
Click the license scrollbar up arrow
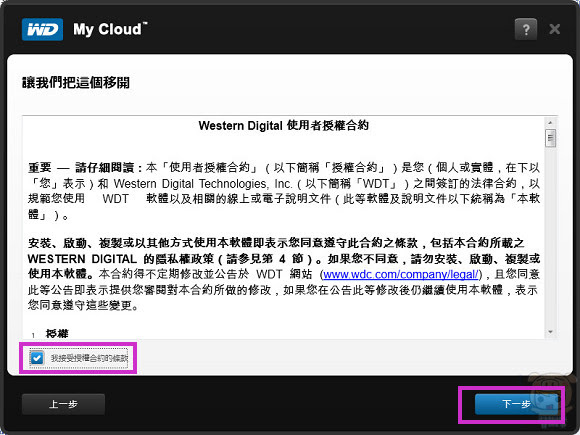point(550,123)
